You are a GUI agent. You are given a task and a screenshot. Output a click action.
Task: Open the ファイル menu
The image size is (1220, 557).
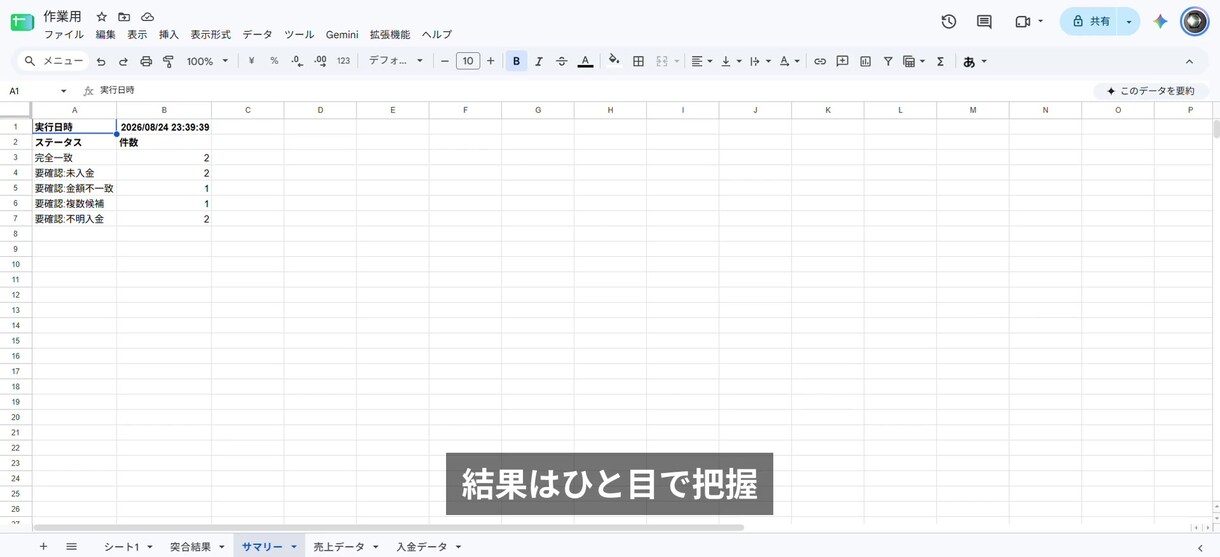64,35
